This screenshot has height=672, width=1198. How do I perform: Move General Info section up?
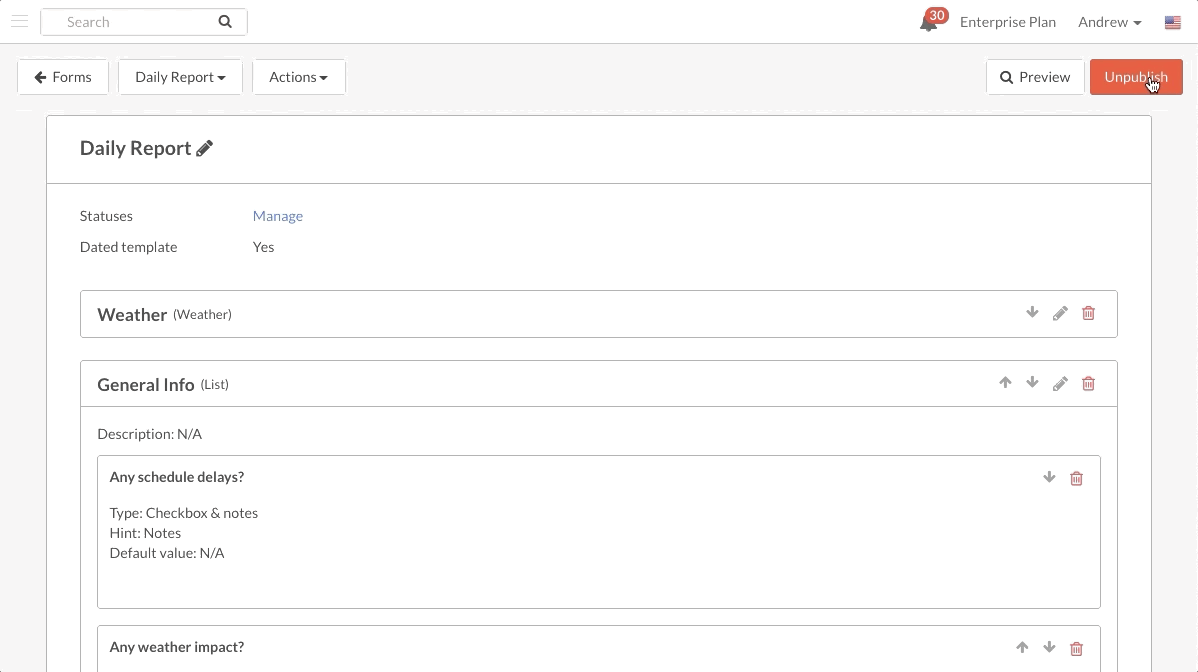click(1005, 383)
